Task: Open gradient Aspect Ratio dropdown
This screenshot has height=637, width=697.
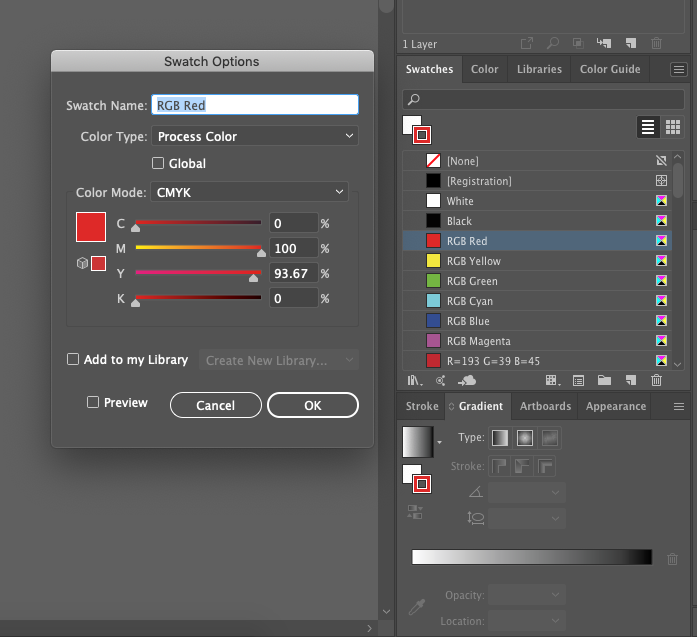Action: pos(527,518)
